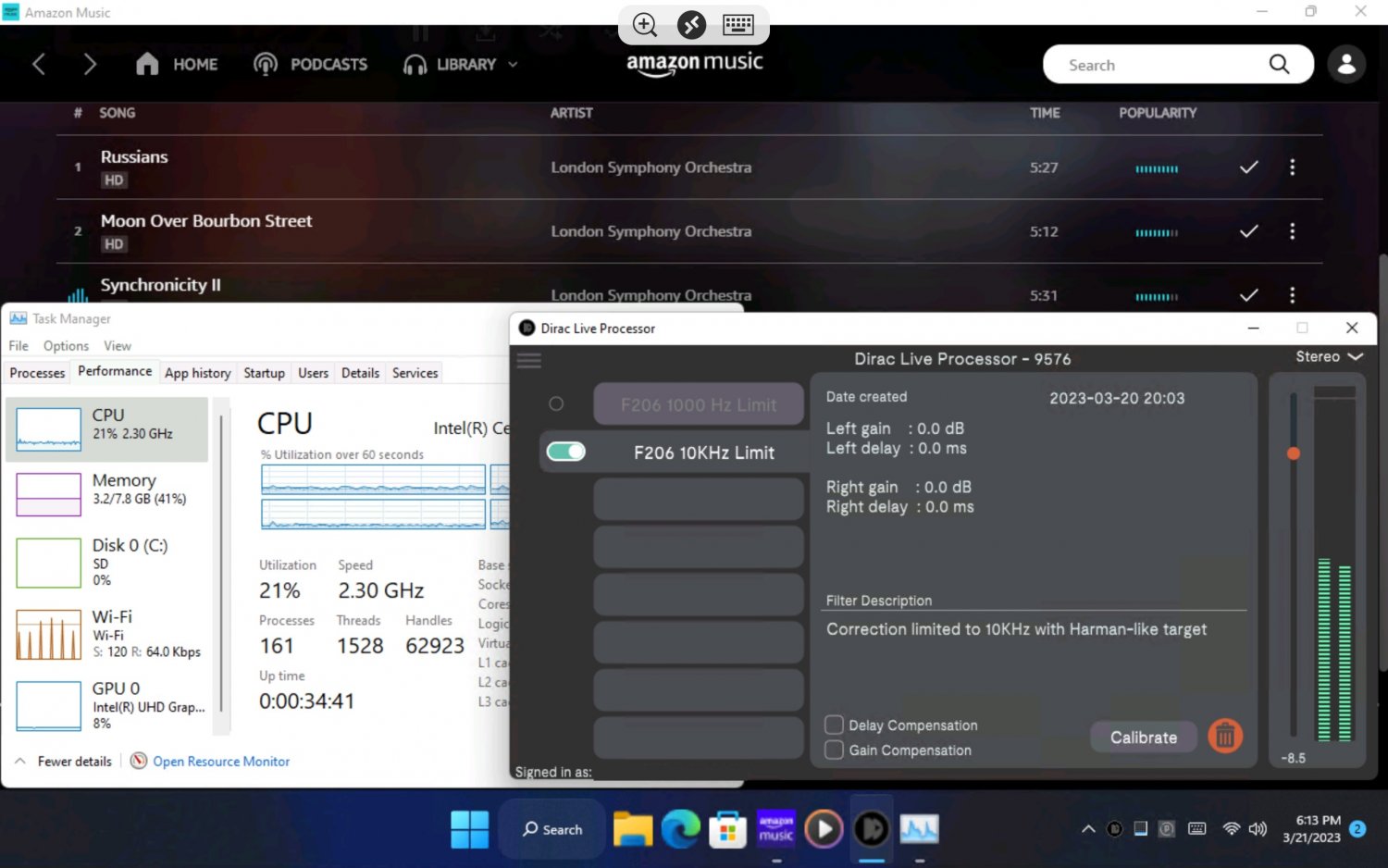The image size is (1388, 868).
Task: Click the Amazon Music vertical scrollbar
Action: (x=1382, y=463)
